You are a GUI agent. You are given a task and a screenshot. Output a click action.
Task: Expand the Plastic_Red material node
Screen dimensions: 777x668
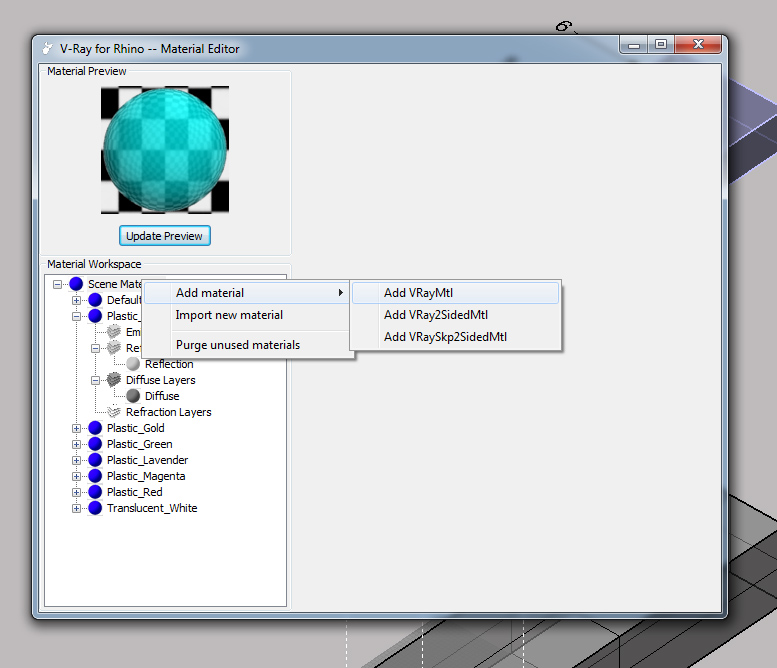pyautogui.click(x=76, y=492)
